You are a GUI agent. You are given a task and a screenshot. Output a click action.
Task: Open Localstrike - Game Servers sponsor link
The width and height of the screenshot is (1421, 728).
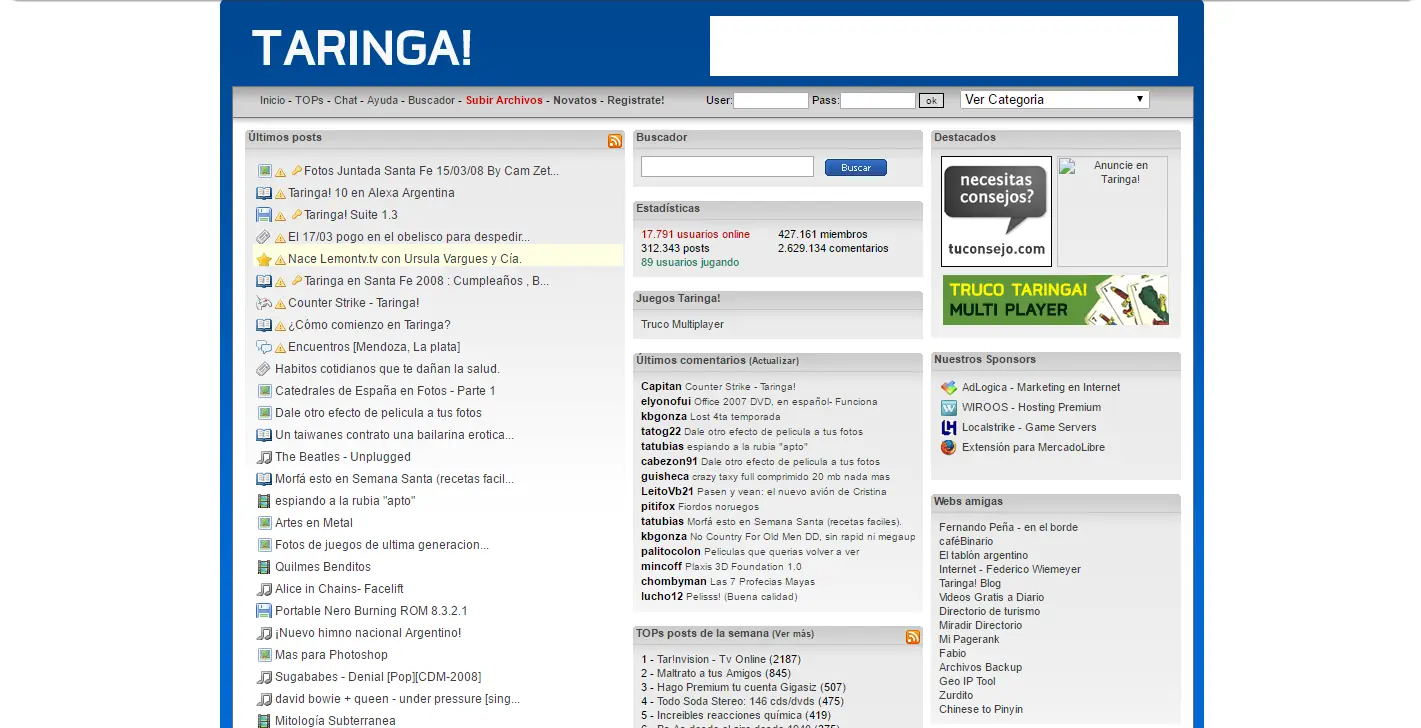point(1030,428)
